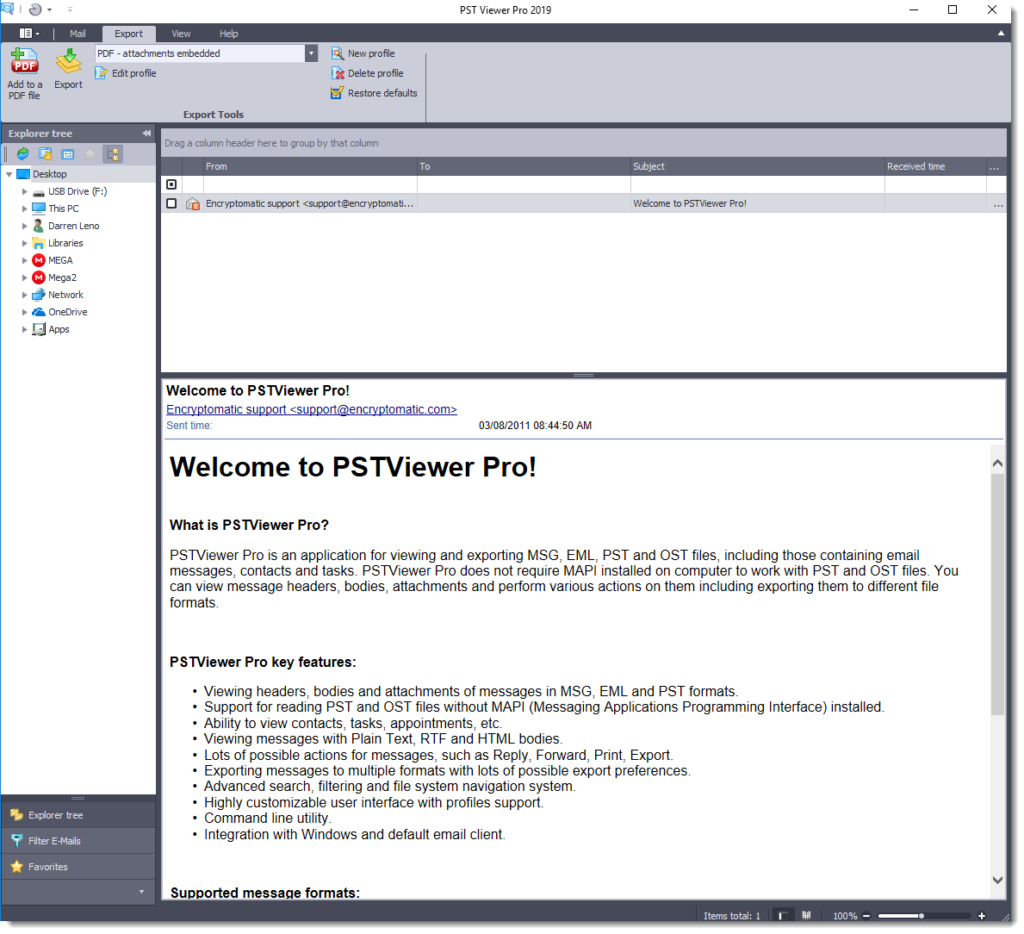This screenshot has height=934, width=1024.
Task: Click the Encryptomatic support email address link
Action: [311, 409]
